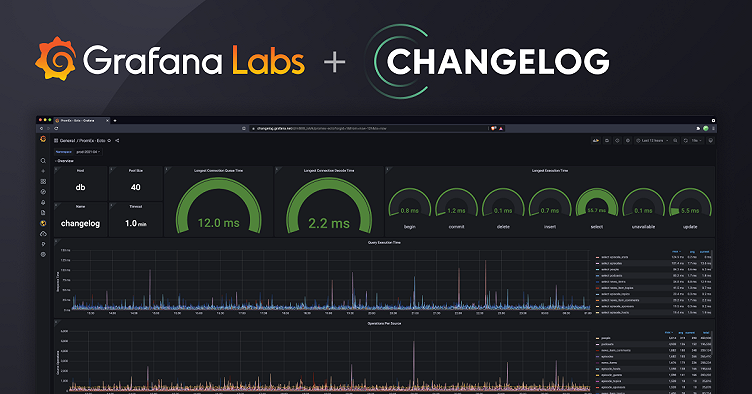
Task: Open the browser profile avatar
Action: tap(705, 128)
